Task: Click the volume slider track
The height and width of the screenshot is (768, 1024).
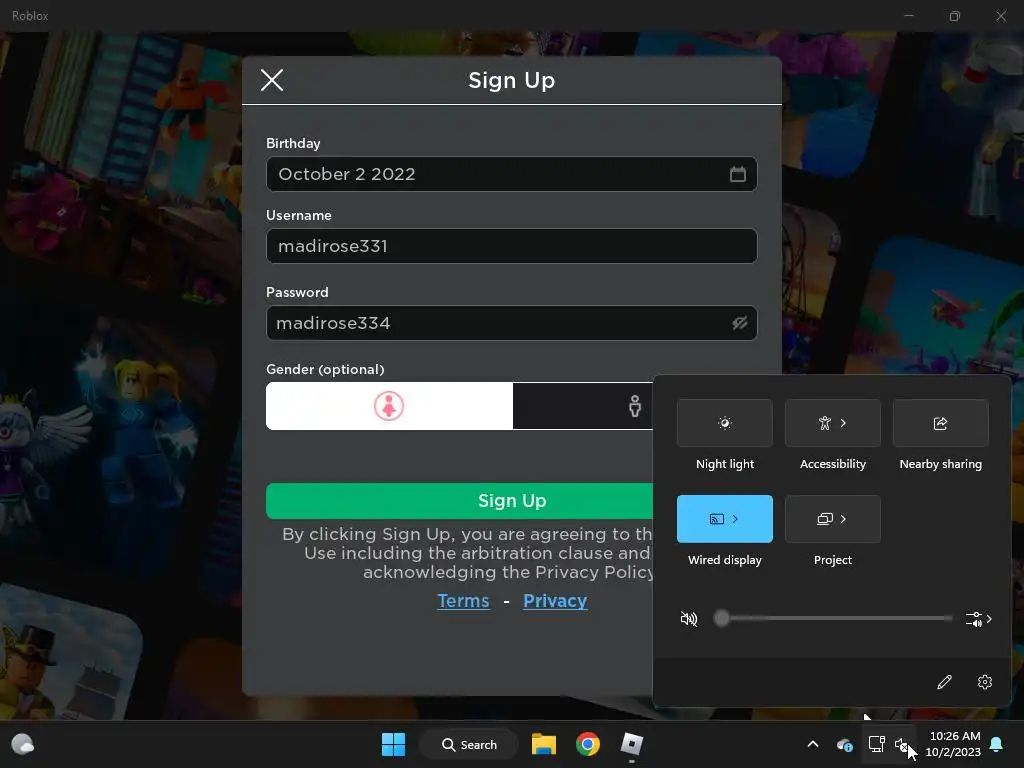Action: tap(833, 618)
